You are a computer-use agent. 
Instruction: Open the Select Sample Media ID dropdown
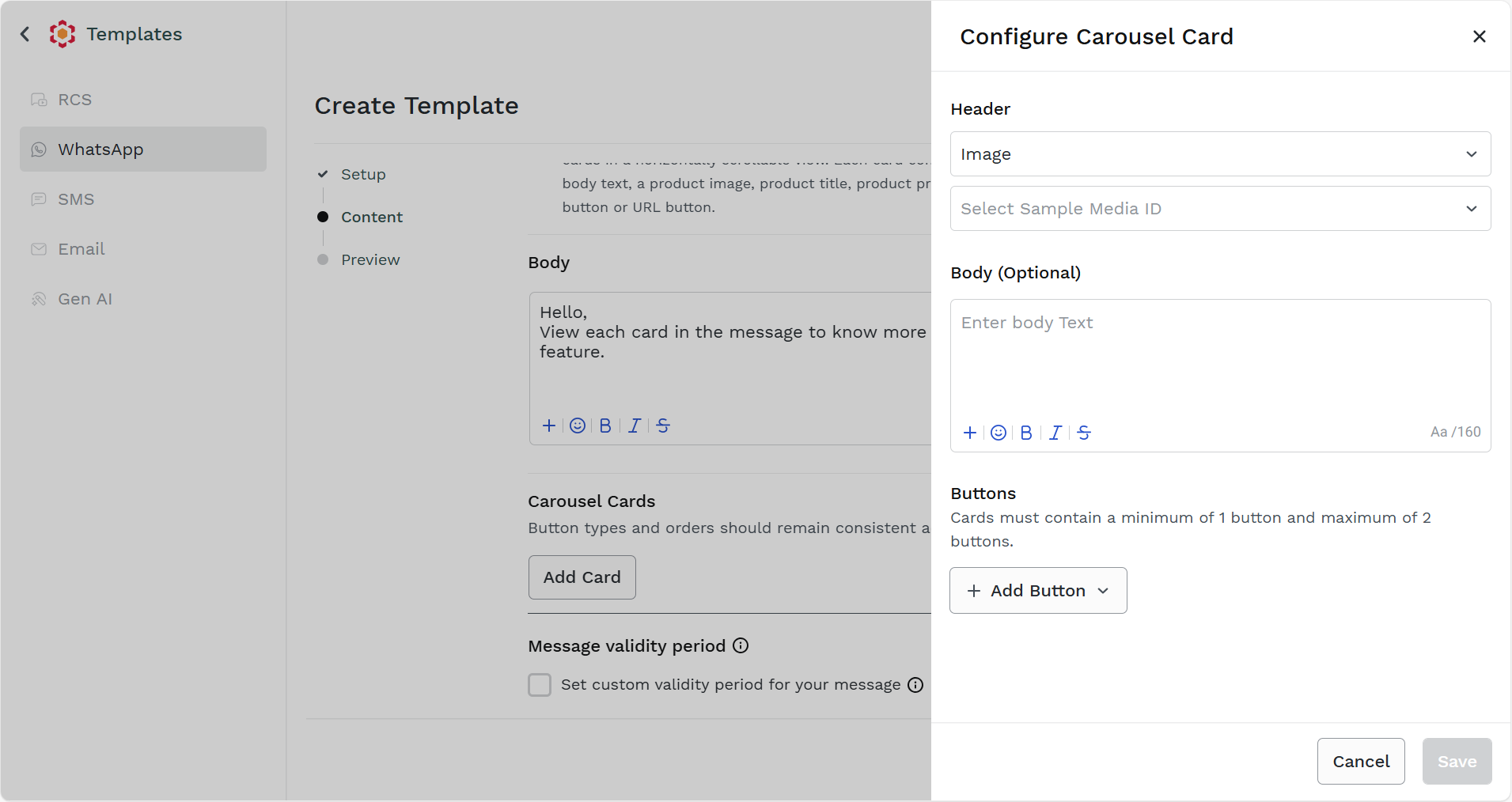1220,209
